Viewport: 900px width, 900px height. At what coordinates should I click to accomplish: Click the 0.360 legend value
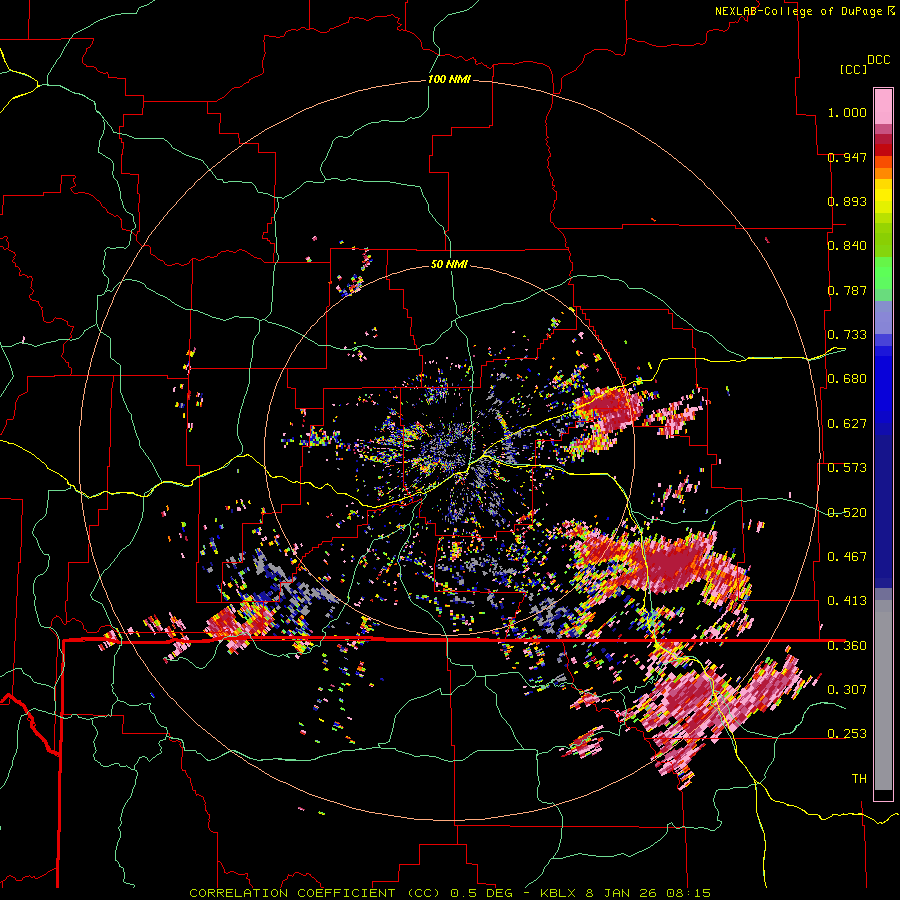847,646
